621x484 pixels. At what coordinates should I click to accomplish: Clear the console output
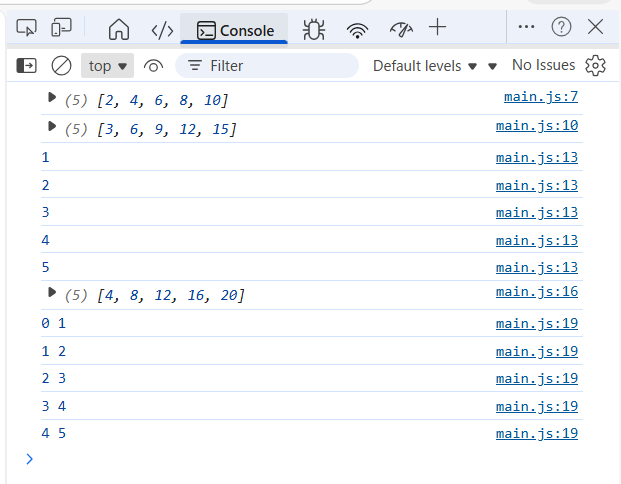[61, 66]
